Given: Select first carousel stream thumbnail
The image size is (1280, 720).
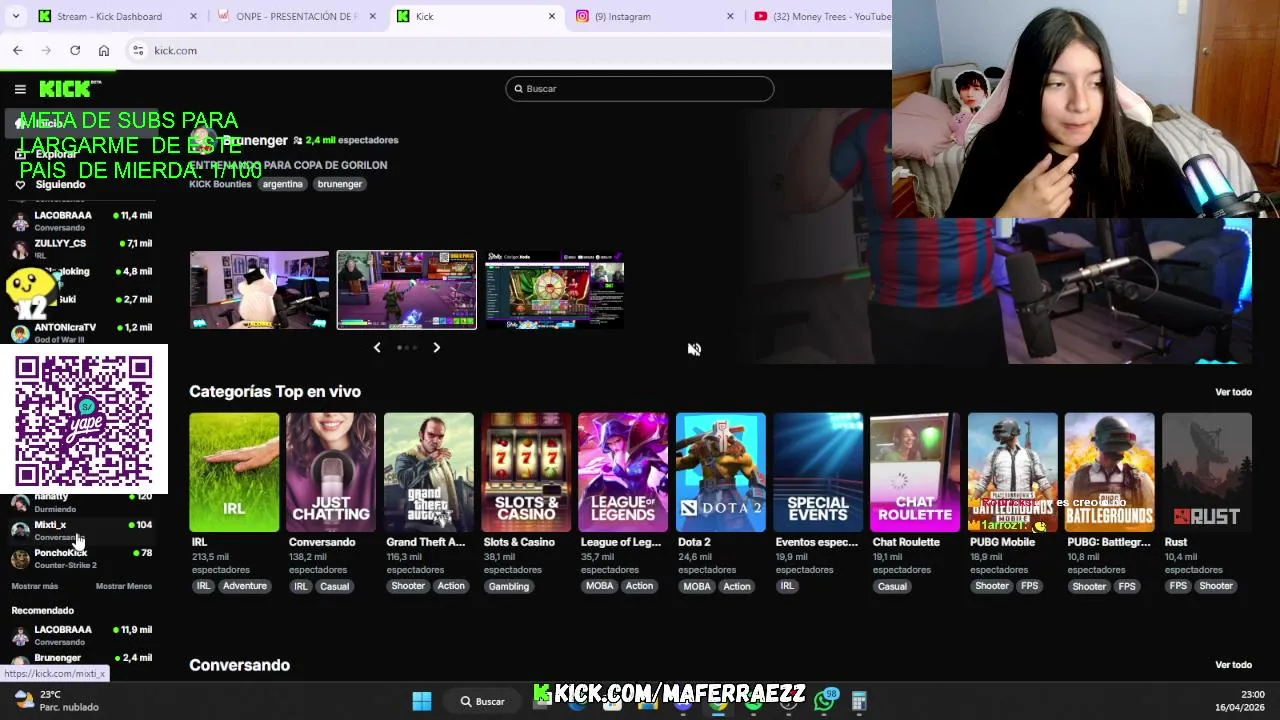Looking at the screenshot, I should pyautogui.click(x=259, y=290).
